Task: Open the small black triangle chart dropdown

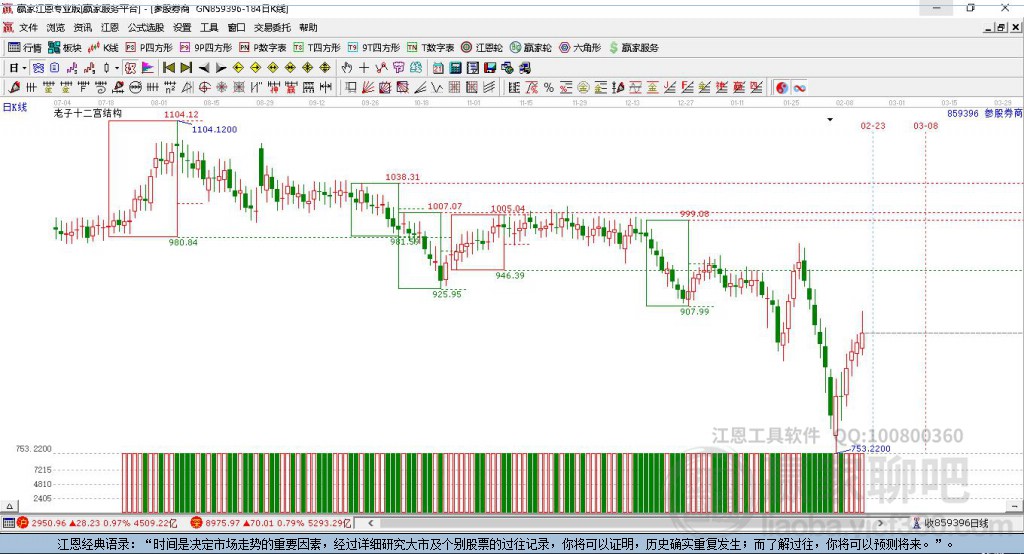Action: pyautogui.click(x=830, y=120)
